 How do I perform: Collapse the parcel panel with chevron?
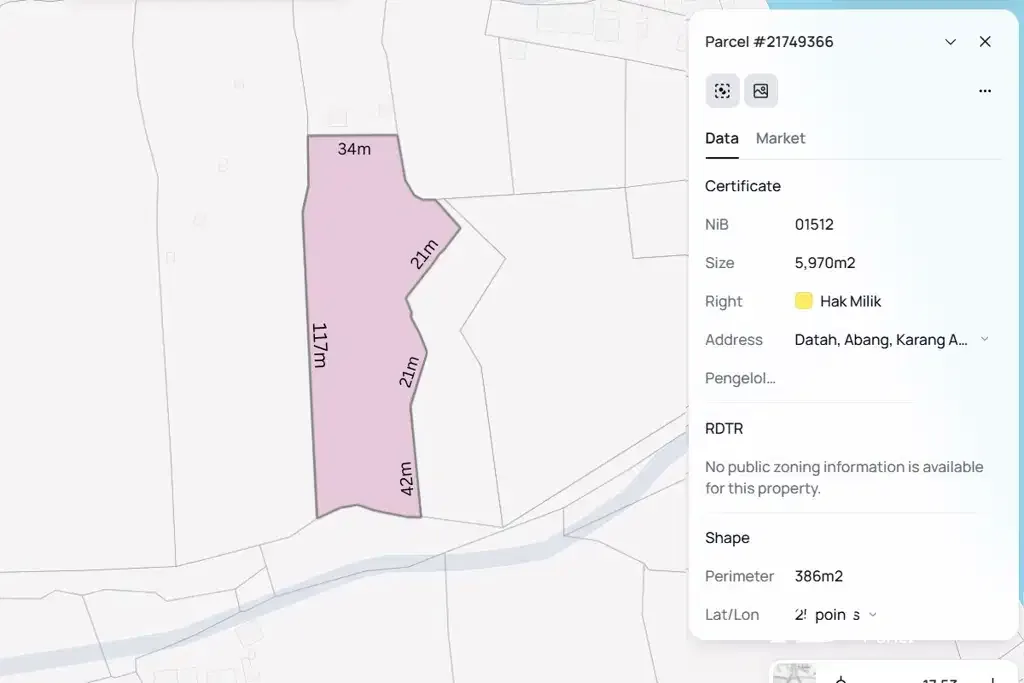[950, 42]
